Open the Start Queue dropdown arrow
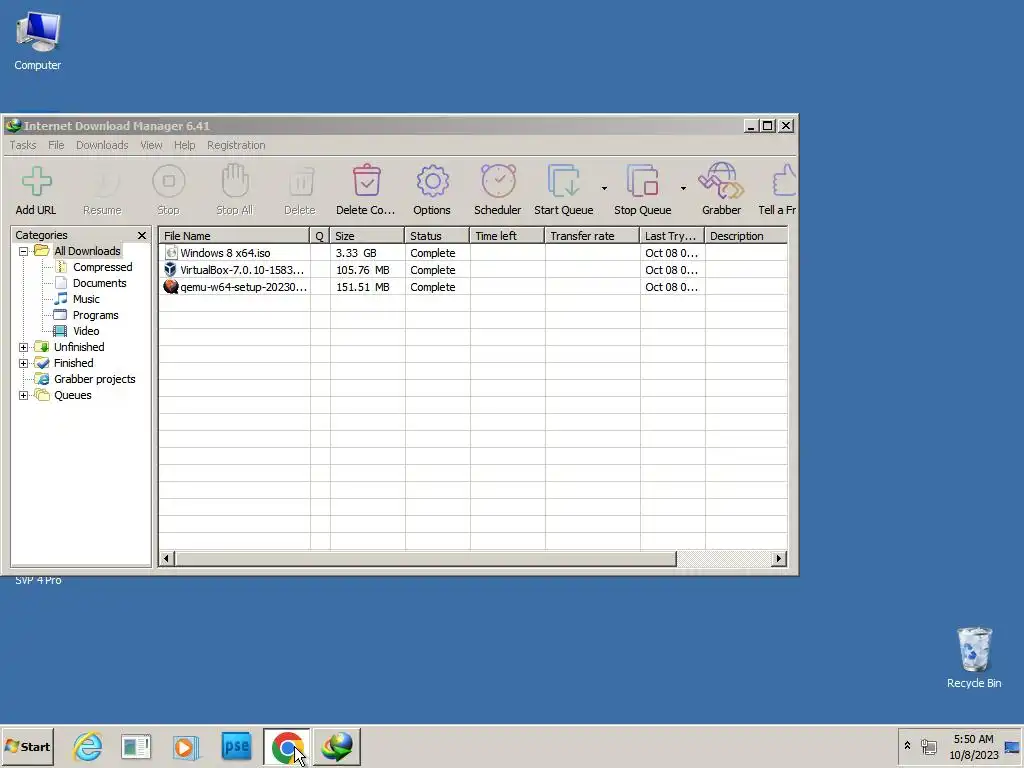 (x=604, y=188)
